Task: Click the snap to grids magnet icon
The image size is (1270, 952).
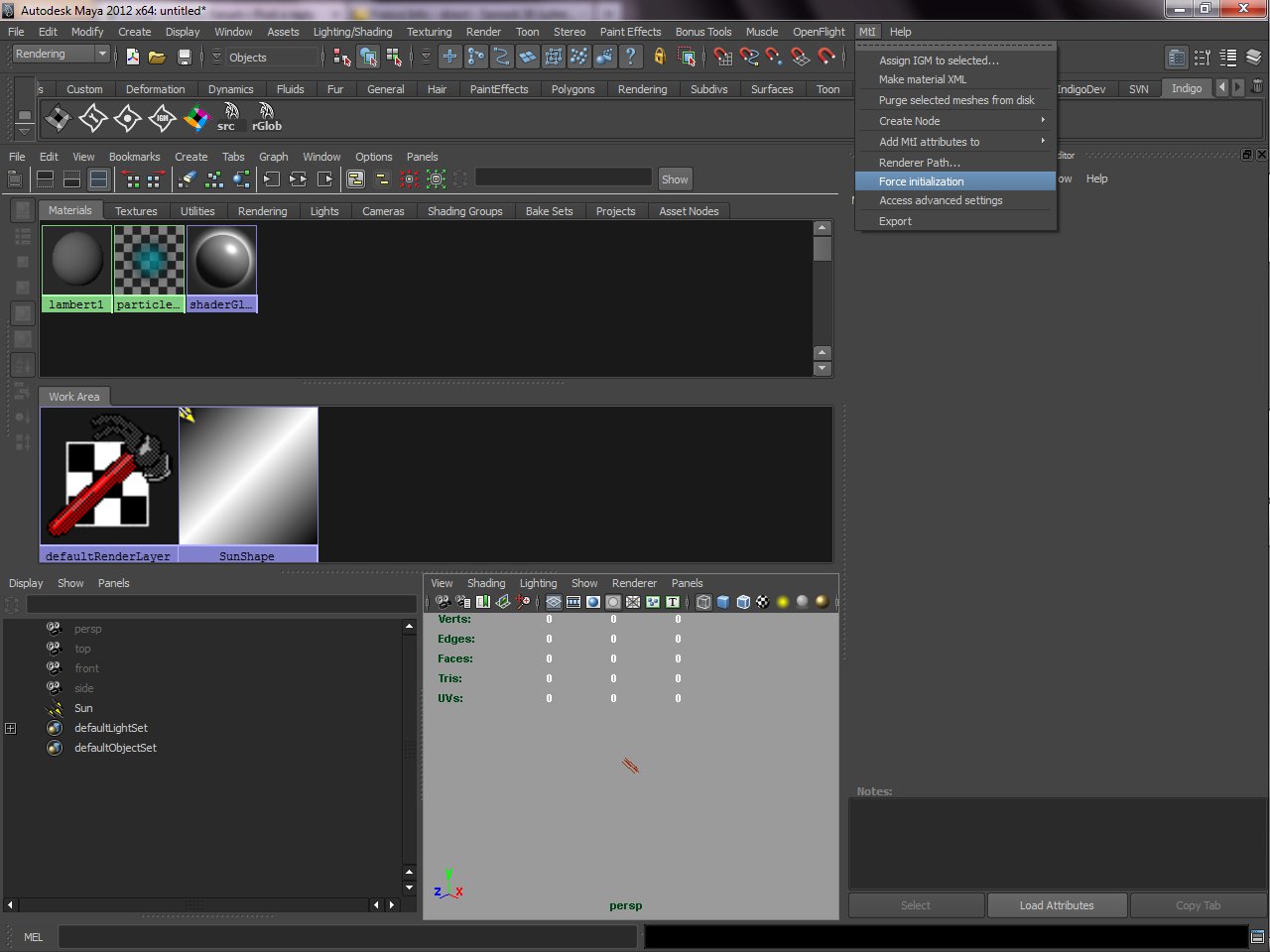Action: point(723,58)
